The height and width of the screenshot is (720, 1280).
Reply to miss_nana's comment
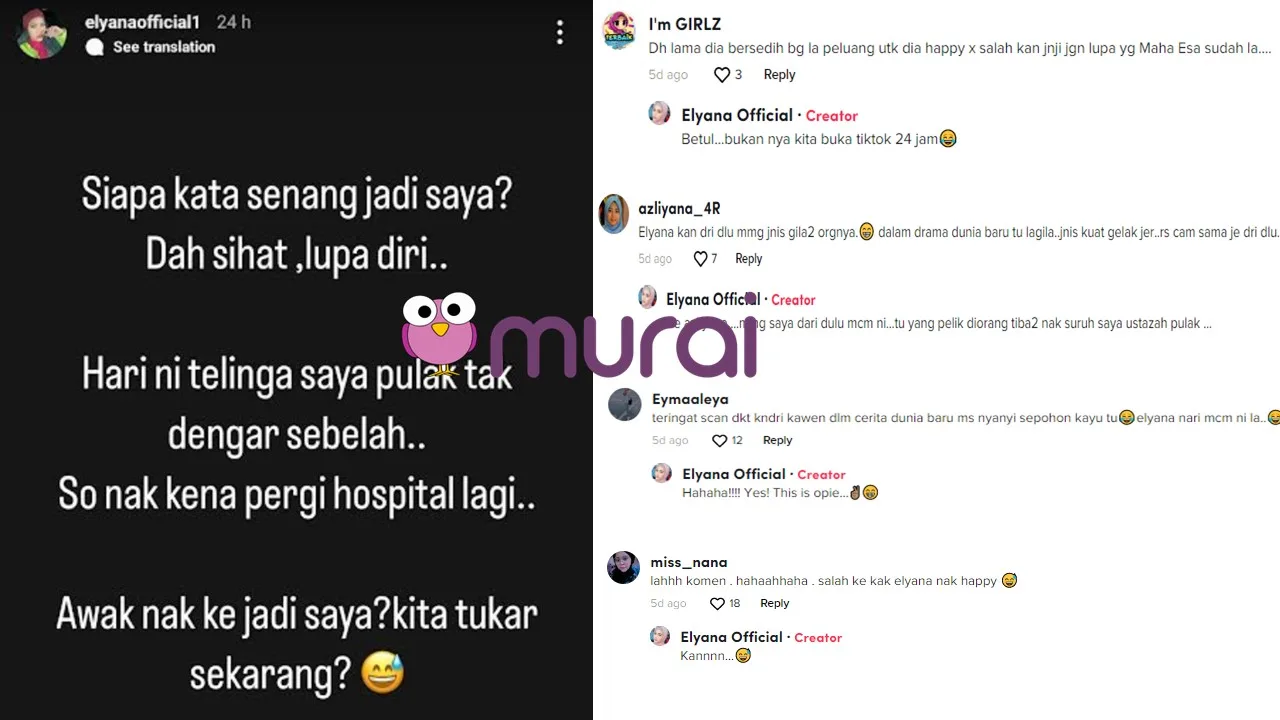[x=775, y=604]
